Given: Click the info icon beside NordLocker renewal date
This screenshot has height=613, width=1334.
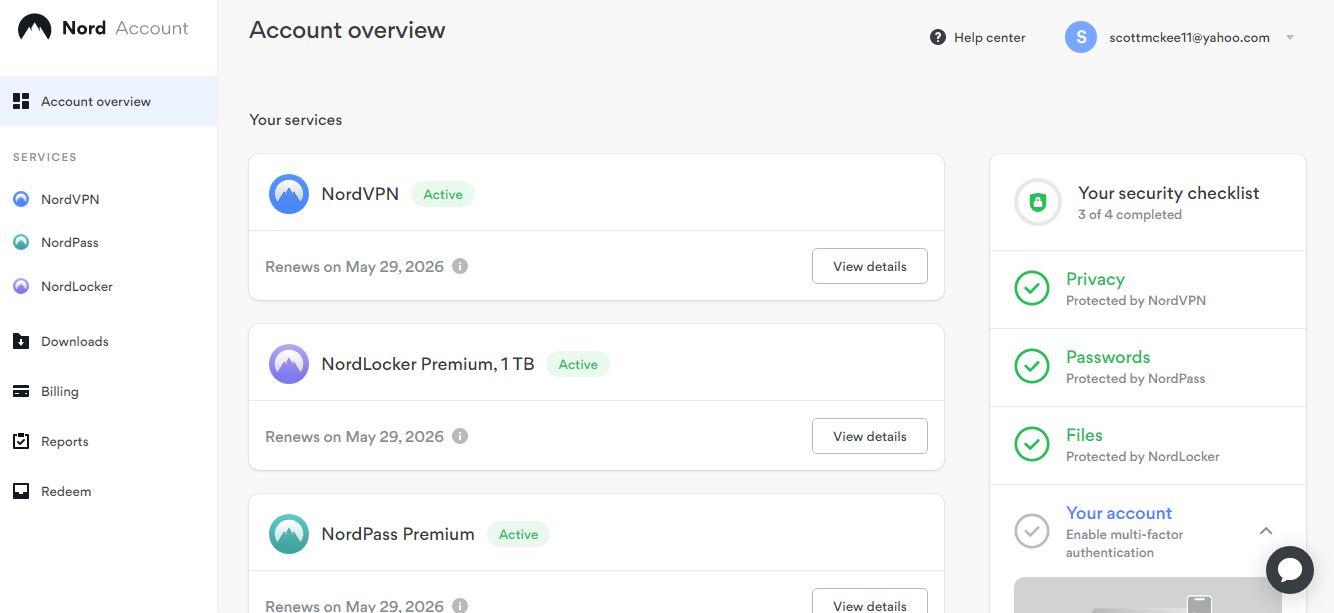Looking at the screenshot, I should point(460,436).
